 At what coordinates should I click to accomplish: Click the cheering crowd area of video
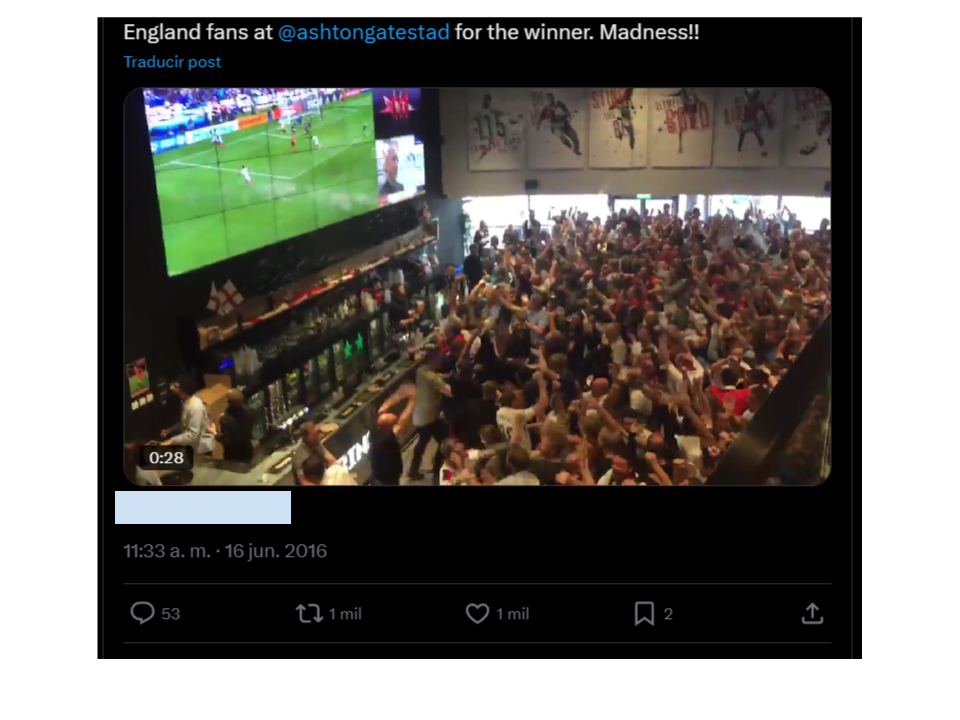tap(631, 343)
